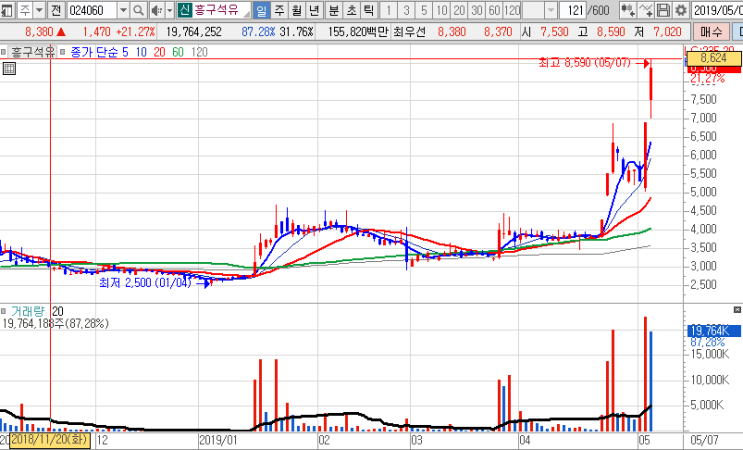Viewport: 743px width, 450px height.
Task: Click the blue 5 moving average label
Action: click(x=125, y=52)
